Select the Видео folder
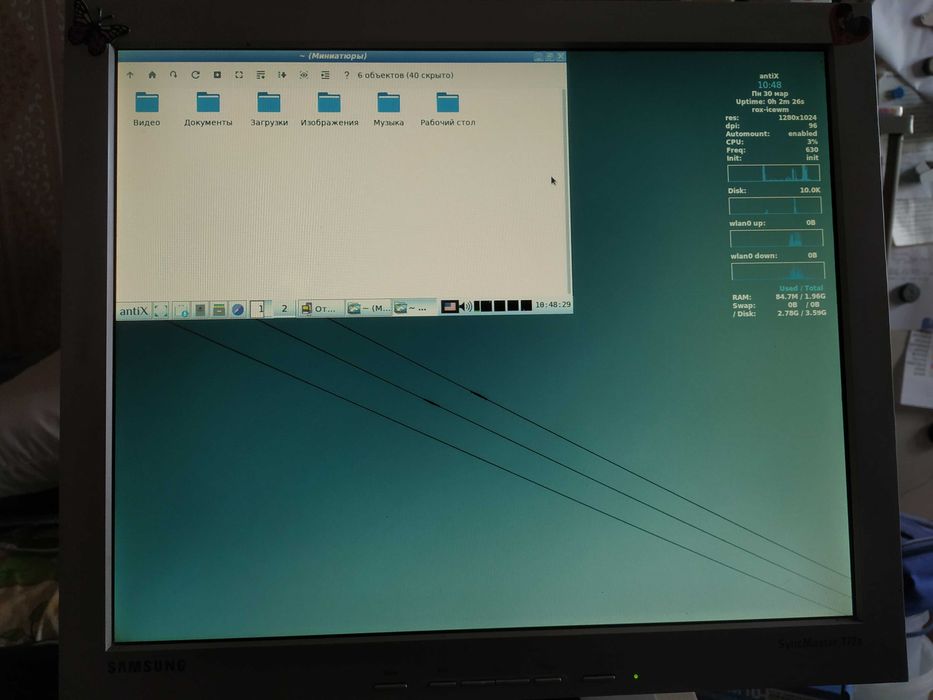Screen dimensions: 933x700 click(146, 109)
